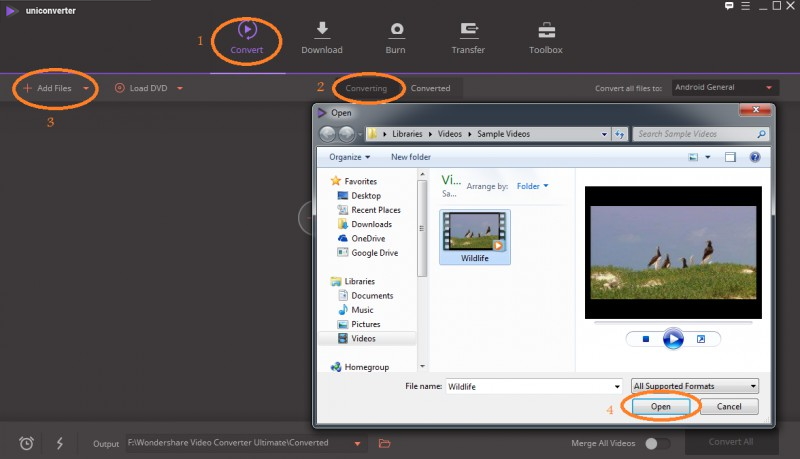Select Music in the navigation pane
This screenshot has width=800, height=459.
(356, 310)
